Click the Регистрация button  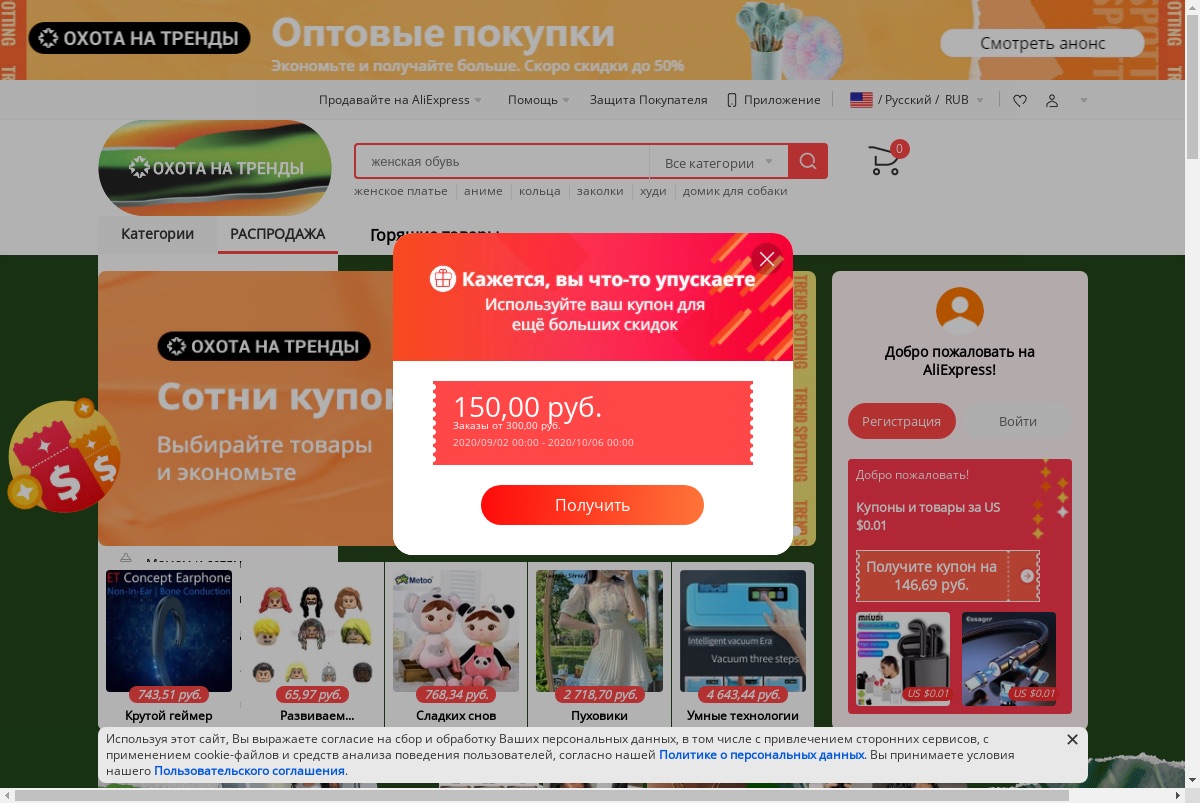(901, 421)
